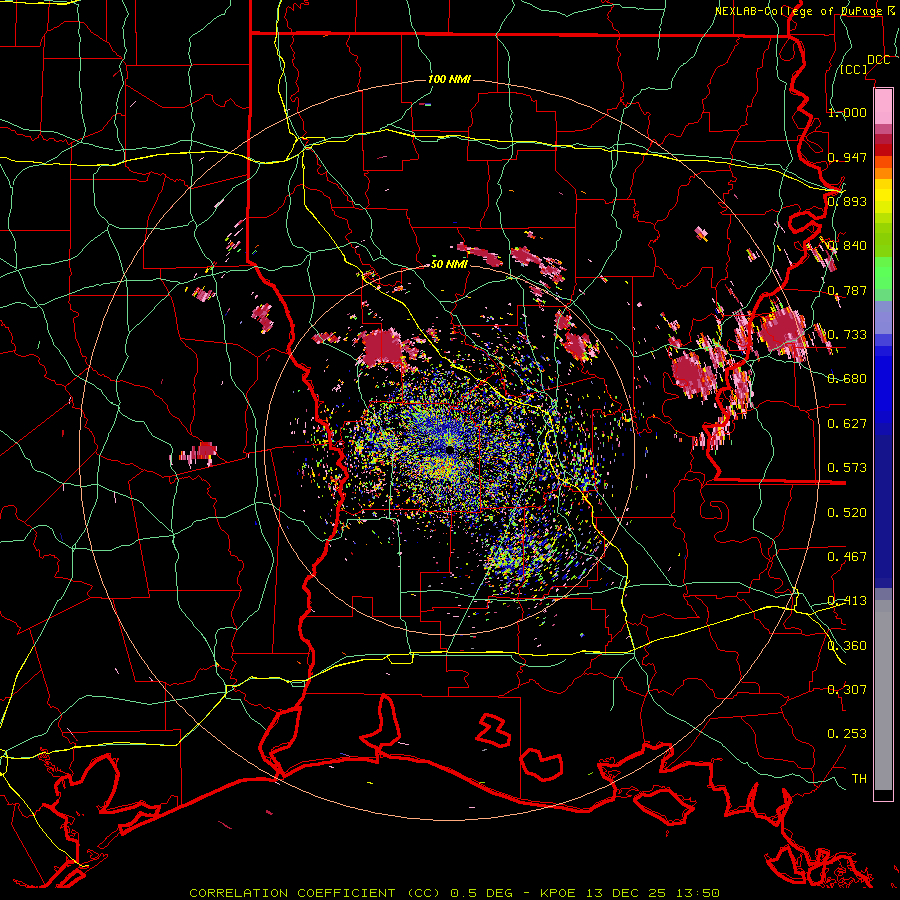Click the 0.947 scale value
The height and width of the screenshot is (900, 900).
847,157
